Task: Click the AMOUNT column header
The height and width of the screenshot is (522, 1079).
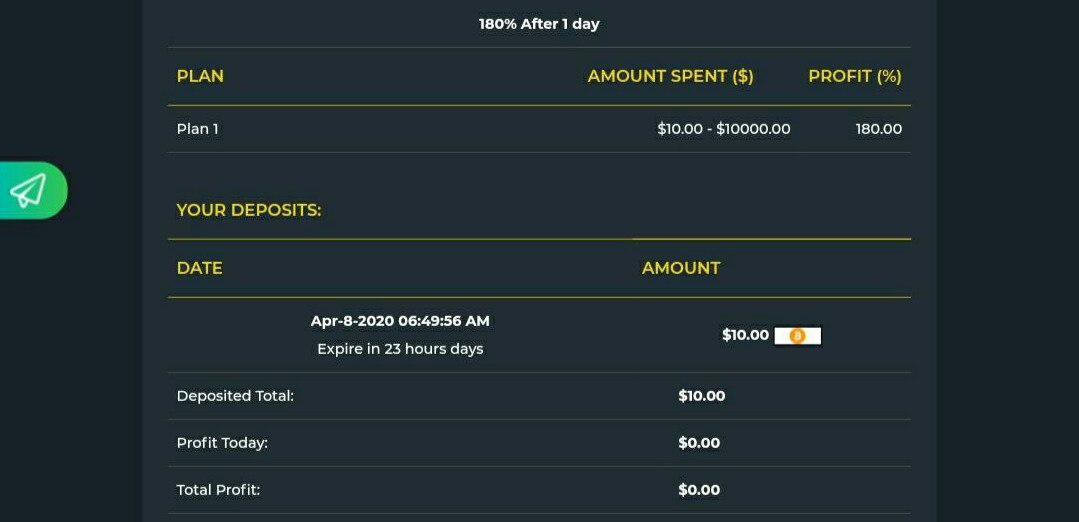Action: click(681, 268)
